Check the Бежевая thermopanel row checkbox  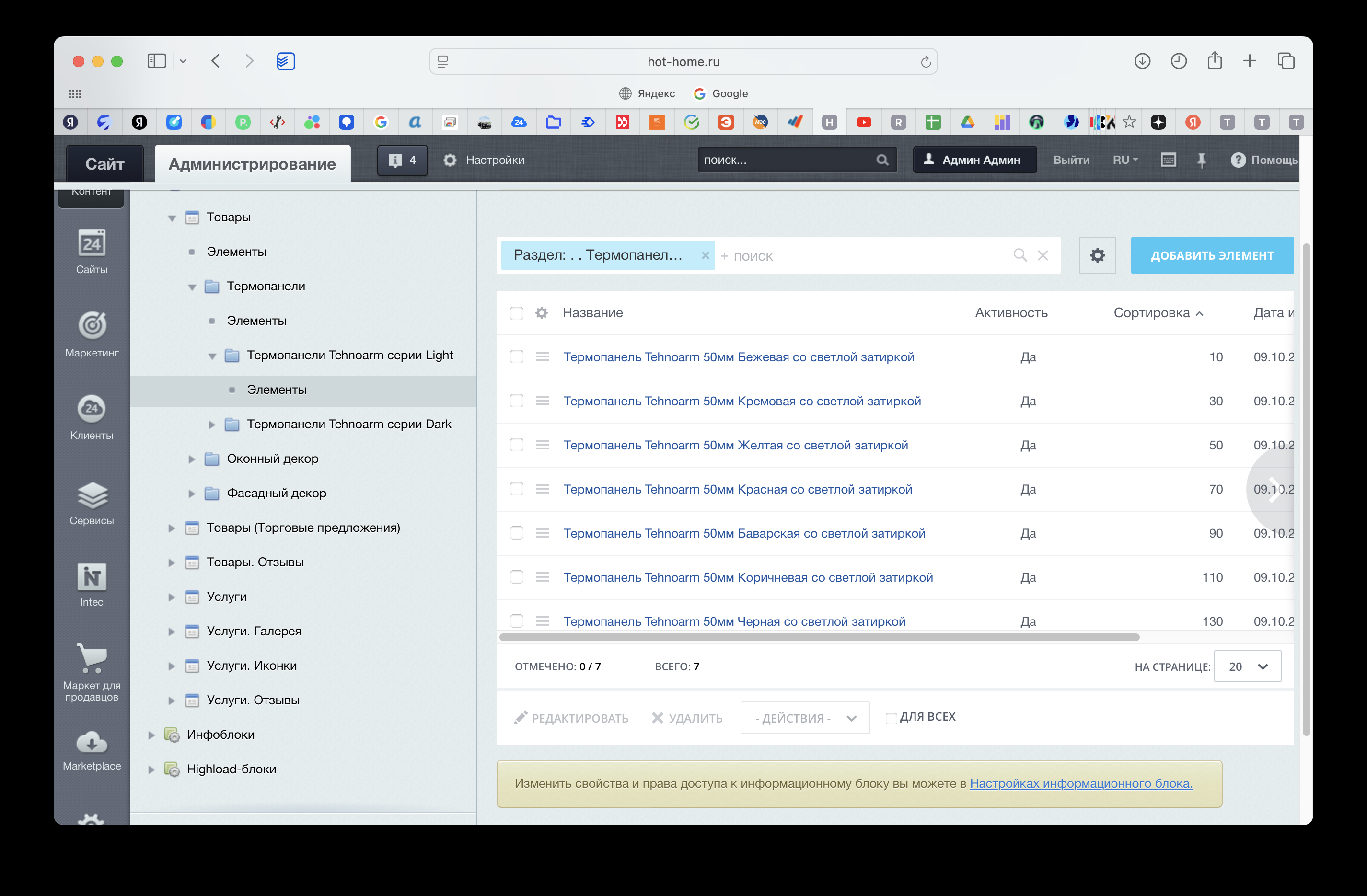coord(516,356)
